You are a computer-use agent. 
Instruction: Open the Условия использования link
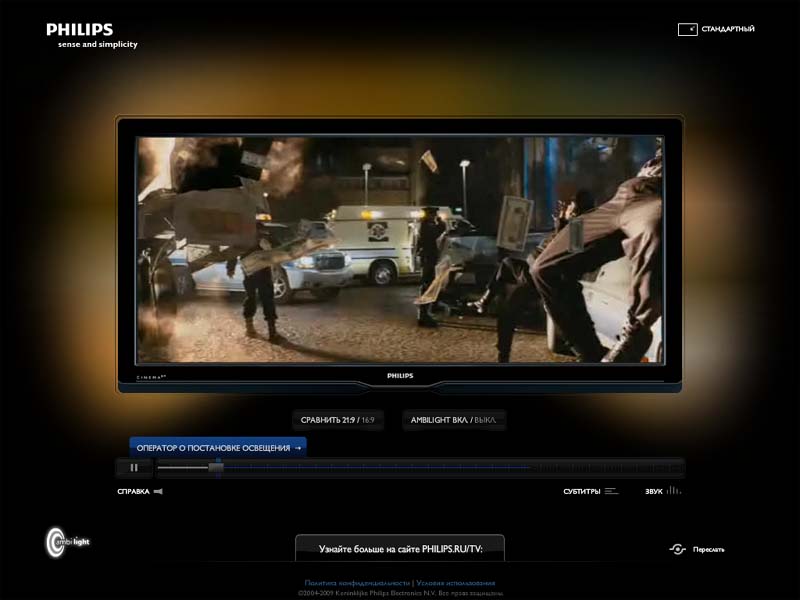[455, 583]
